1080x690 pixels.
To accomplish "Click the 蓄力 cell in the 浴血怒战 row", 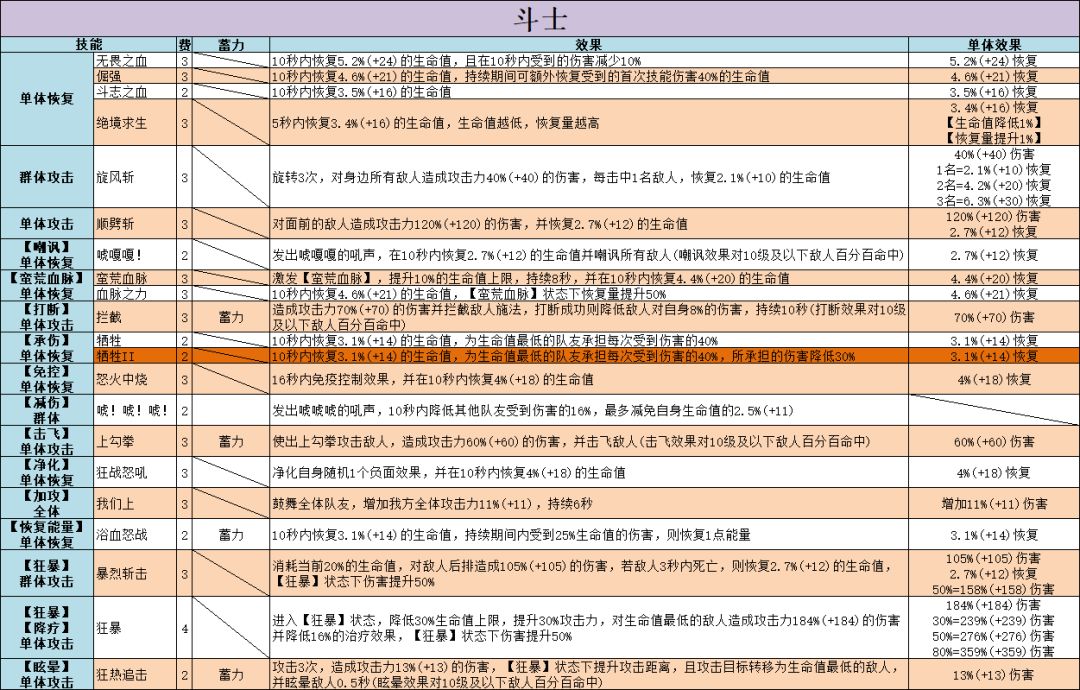I will pyautogui.click(x=231, y=534).
